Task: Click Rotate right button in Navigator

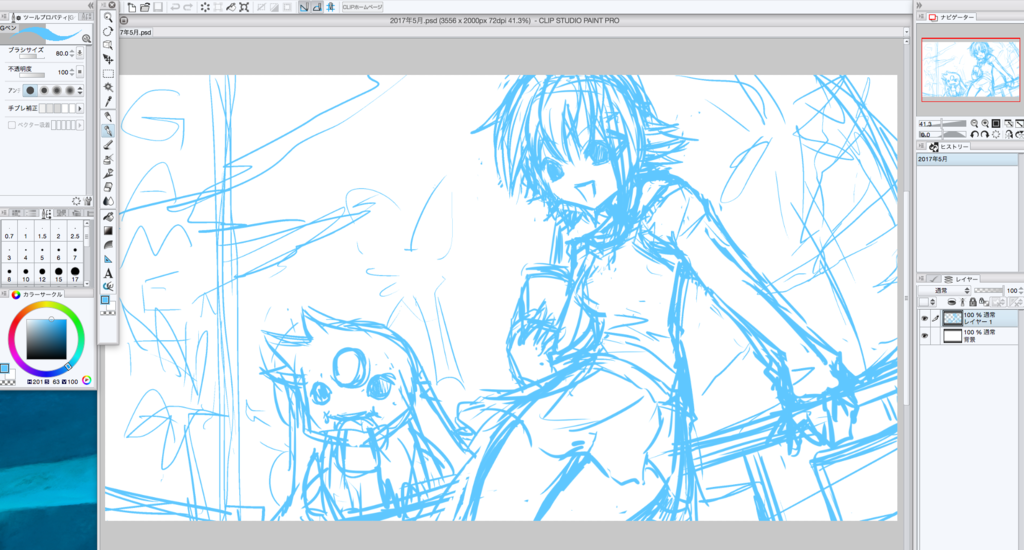Action: (x=985, y=135)
